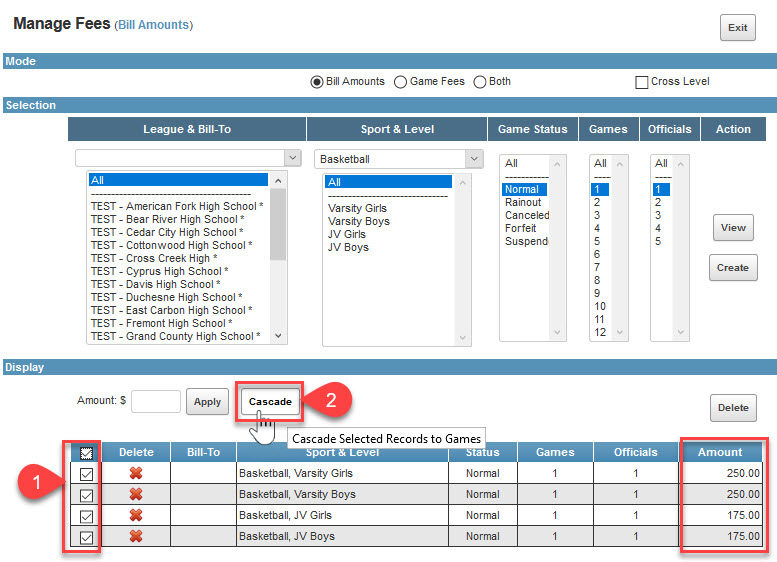Viewport: 777px width, 562px height.
Task: Click the Exit button
Action: click(737, 28)
